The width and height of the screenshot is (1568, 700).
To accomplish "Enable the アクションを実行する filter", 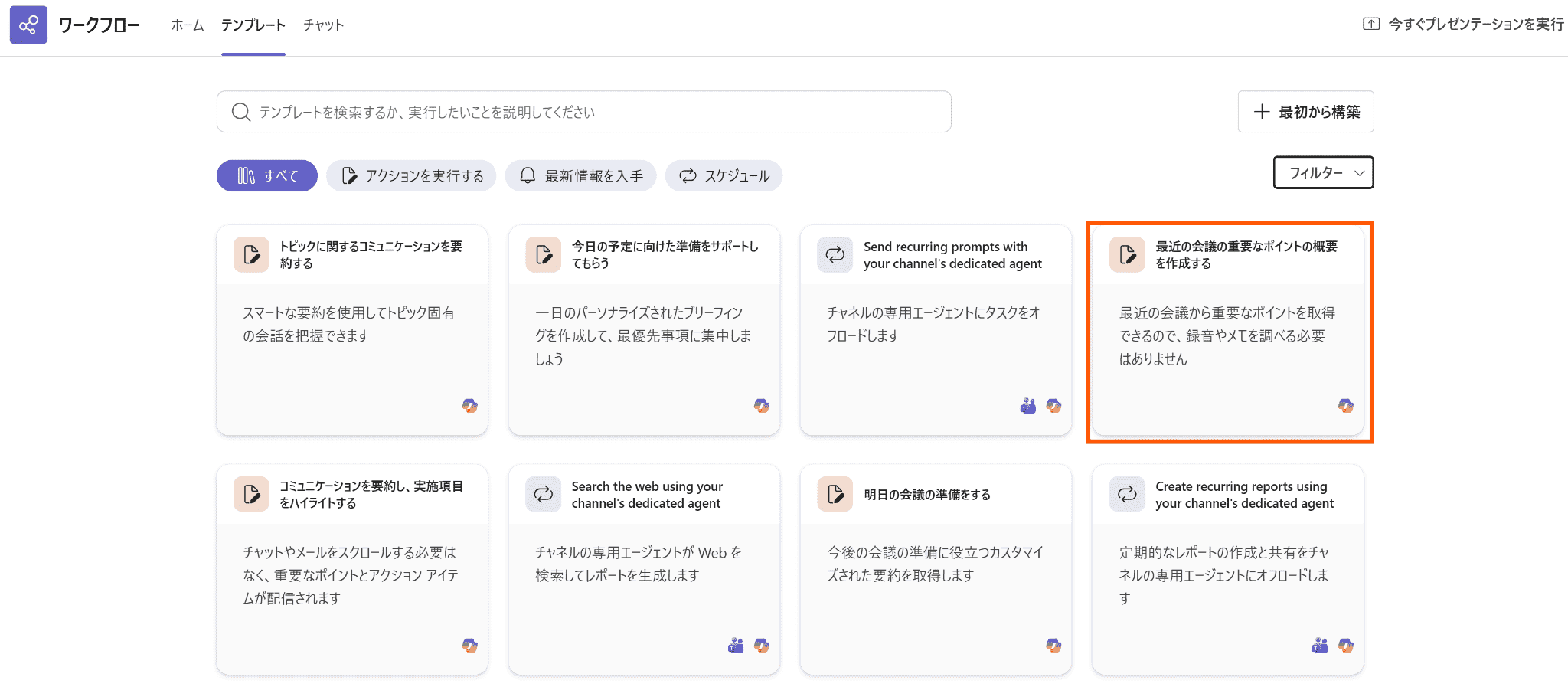I will click(x=411, y=175).
